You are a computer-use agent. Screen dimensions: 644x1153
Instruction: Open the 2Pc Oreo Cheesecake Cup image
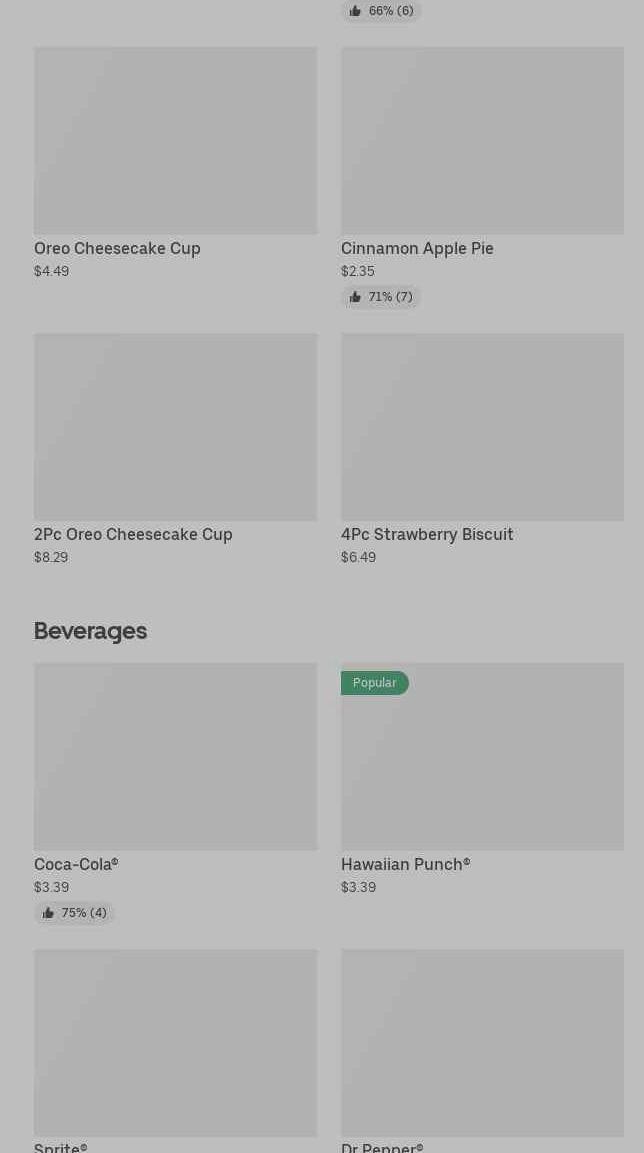pos(175,427)
